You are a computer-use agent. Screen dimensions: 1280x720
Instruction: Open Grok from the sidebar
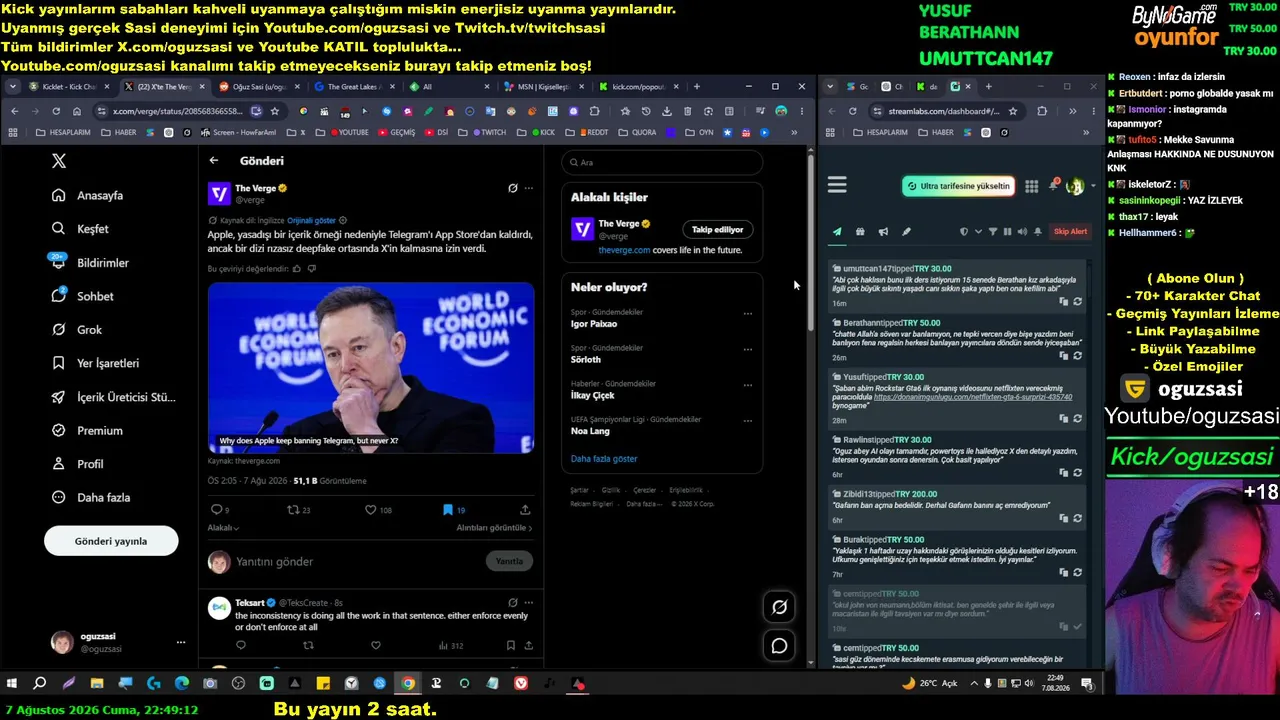(x=77, y=330)
